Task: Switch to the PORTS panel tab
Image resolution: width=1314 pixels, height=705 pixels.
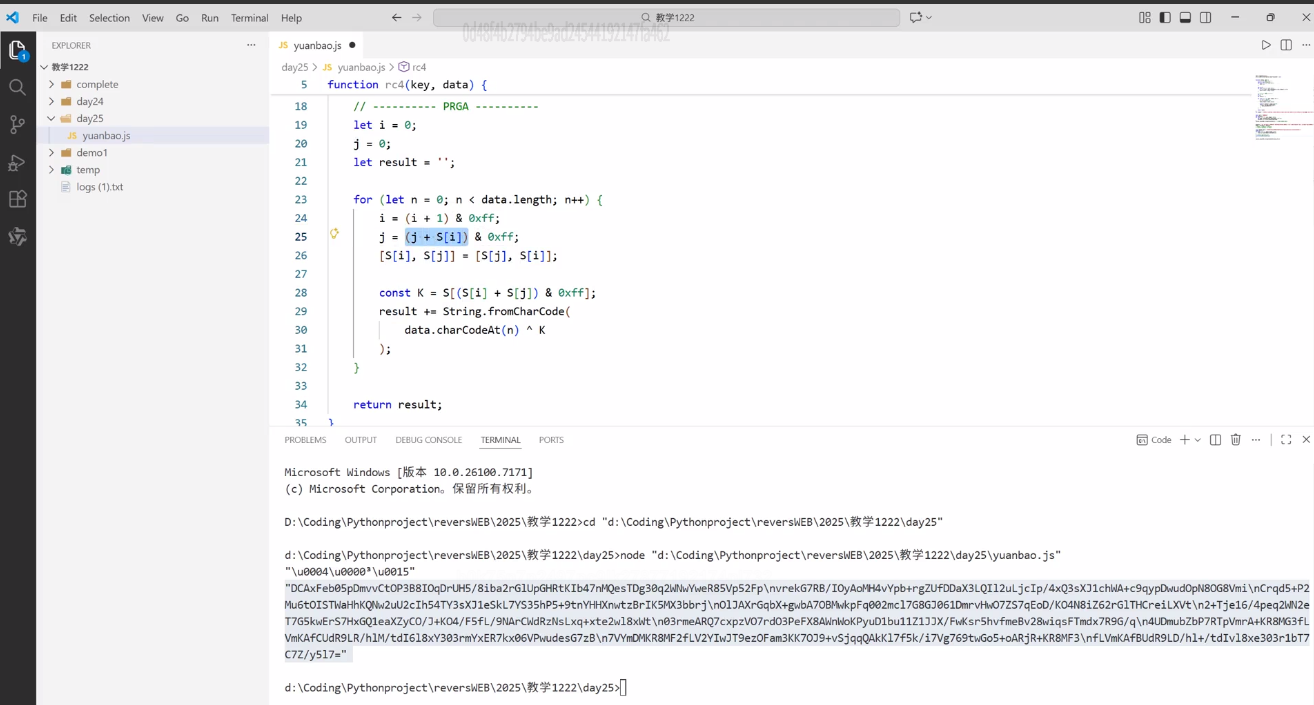Action: coord(551,440)
